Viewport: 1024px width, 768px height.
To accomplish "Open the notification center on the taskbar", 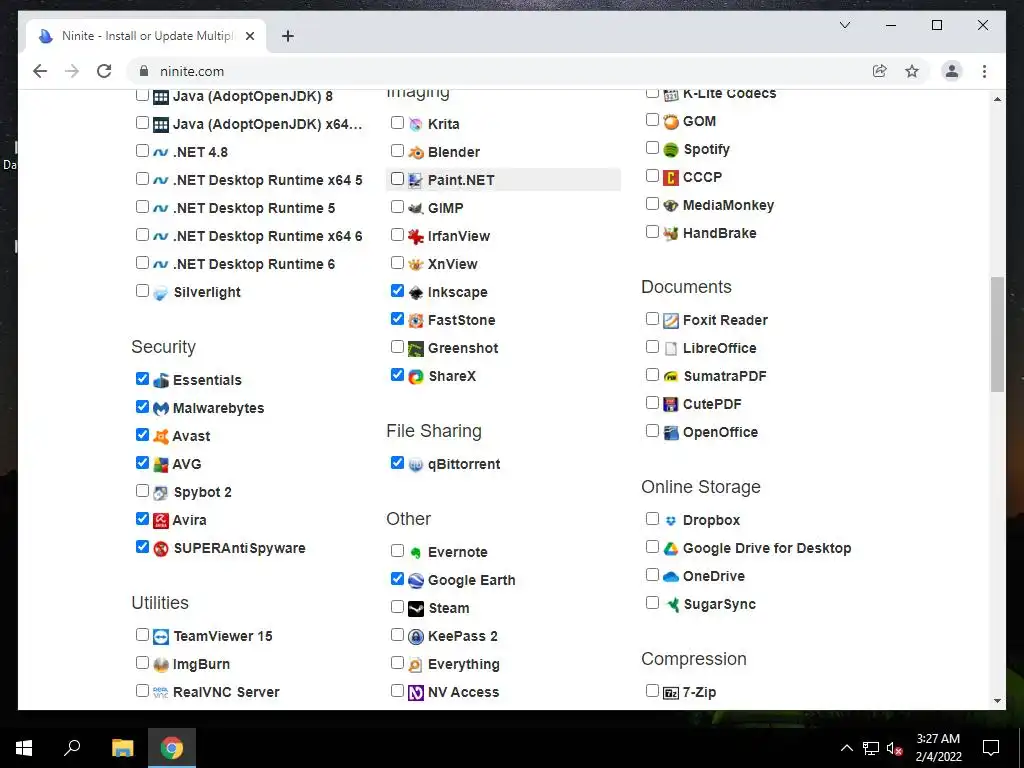I will 991,748.
